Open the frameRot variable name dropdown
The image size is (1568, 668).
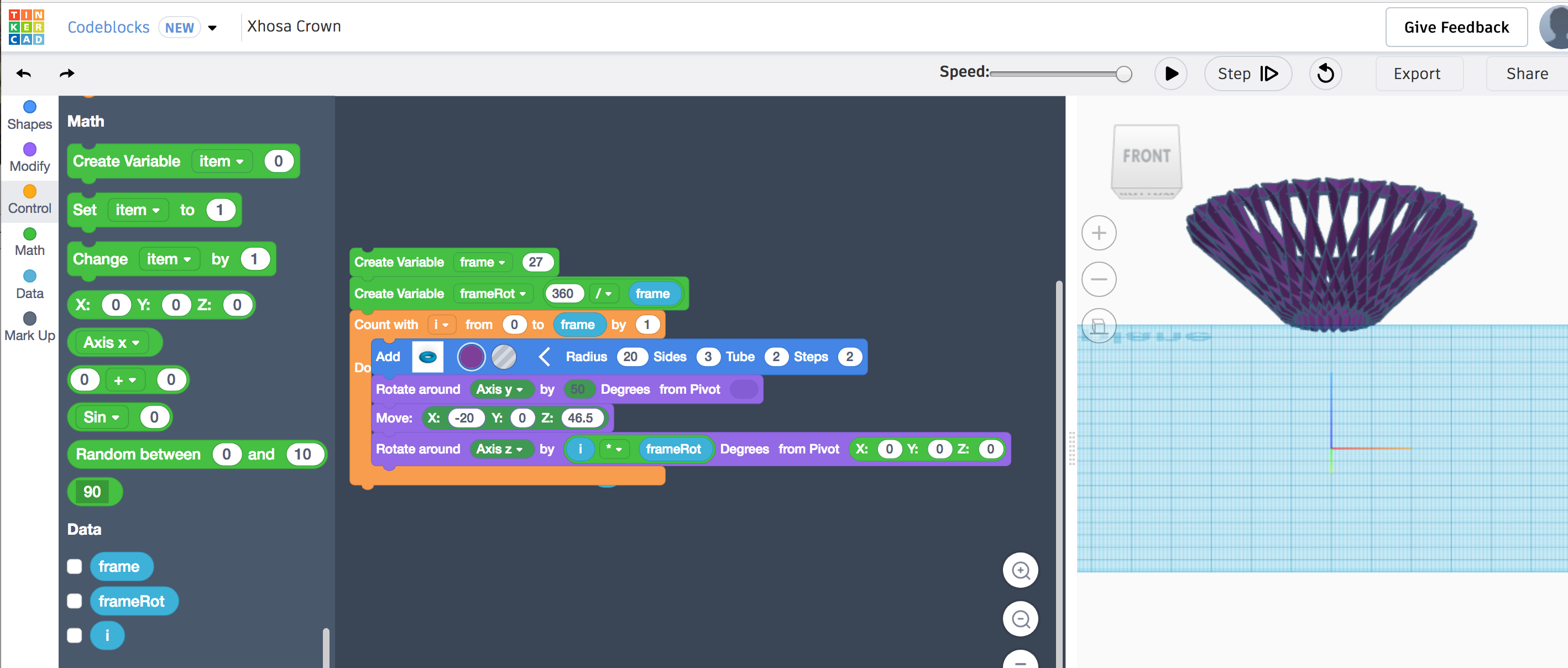tap(493, 294)
